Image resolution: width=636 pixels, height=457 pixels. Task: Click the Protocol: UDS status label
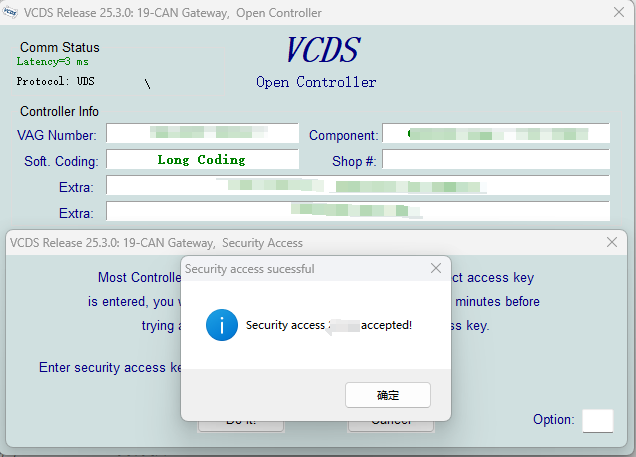coord(55,81)
